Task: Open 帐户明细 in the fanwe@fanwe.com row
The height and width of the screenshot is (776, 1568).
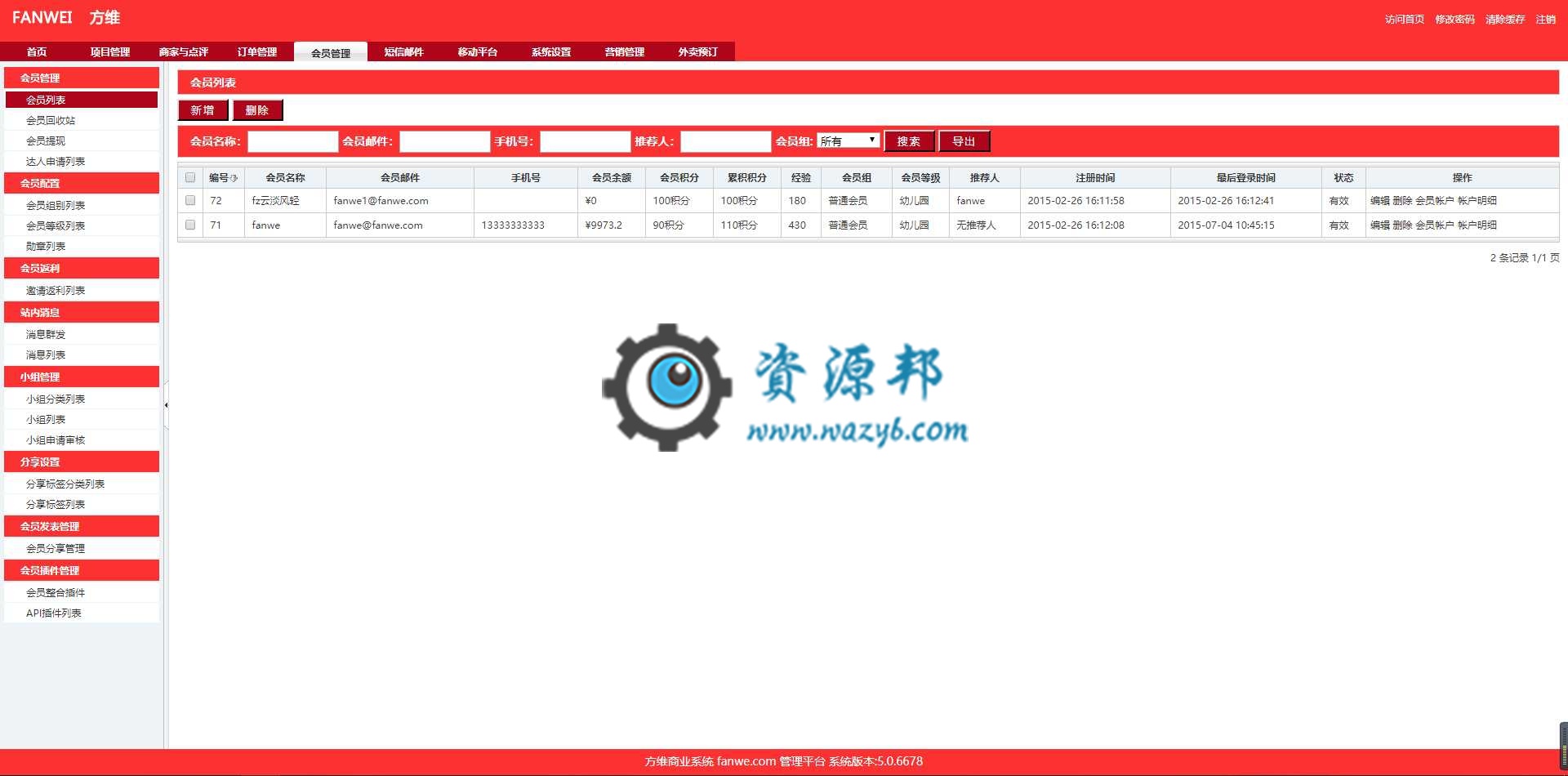Action: pyautogui.click(x=1477, y=225)
